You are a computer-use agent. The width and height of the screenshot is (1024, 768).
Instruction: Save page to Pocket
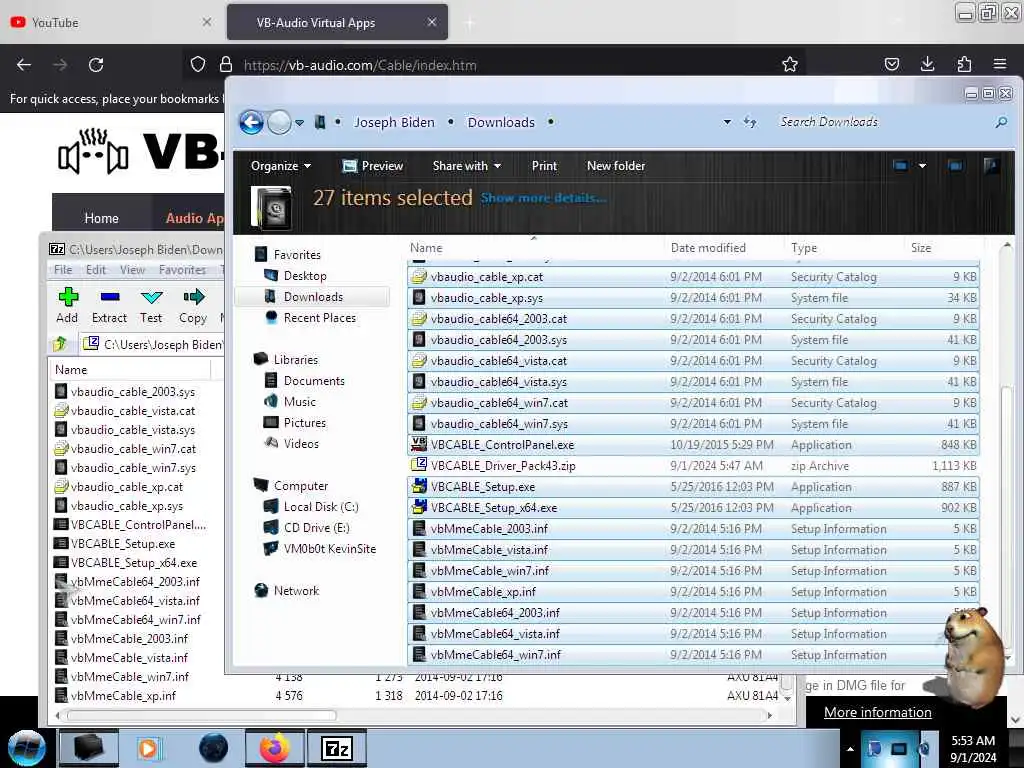coord(891,64)
